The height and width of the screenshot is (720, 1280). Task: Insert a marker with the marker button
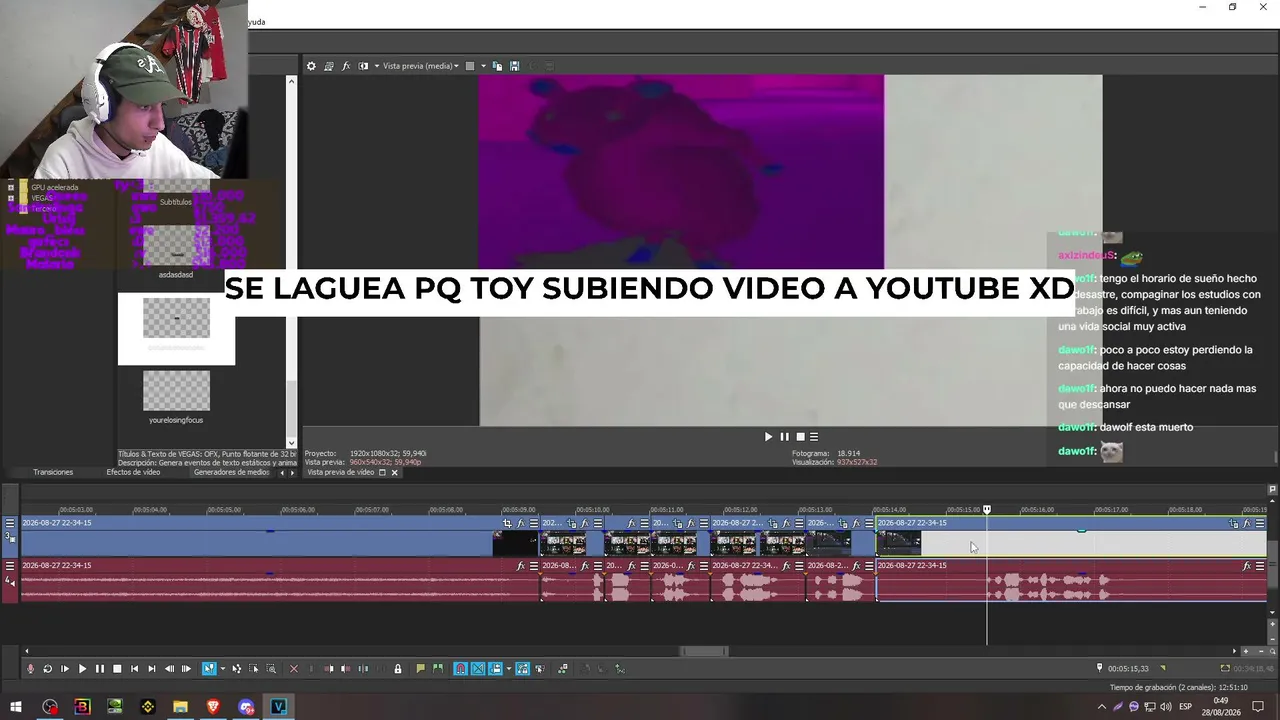click(421, 669)
